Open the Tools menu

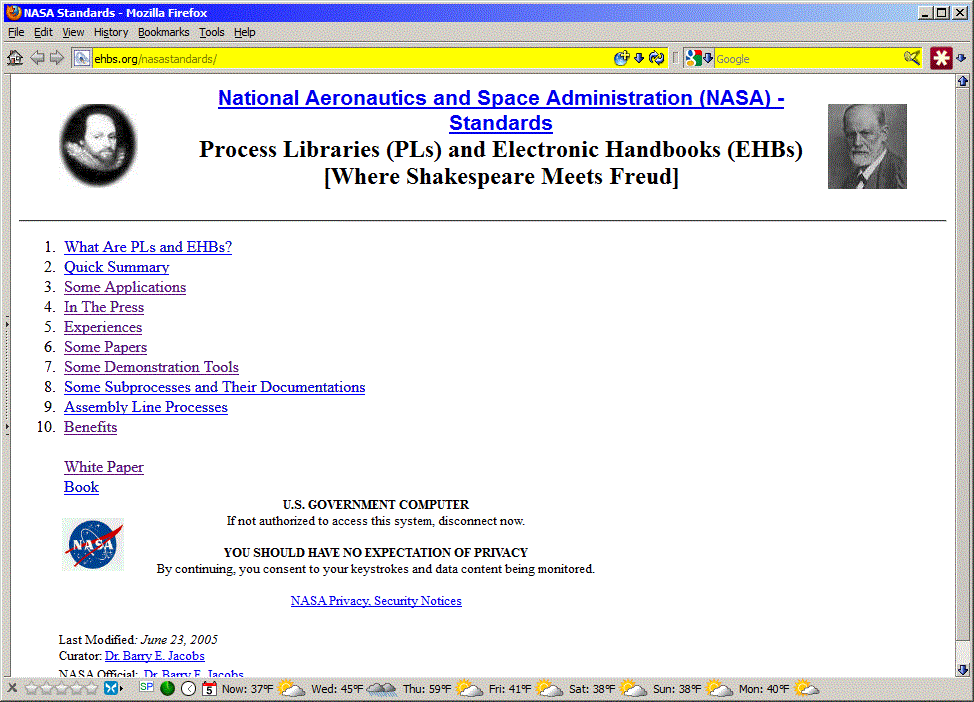point(211,32)
